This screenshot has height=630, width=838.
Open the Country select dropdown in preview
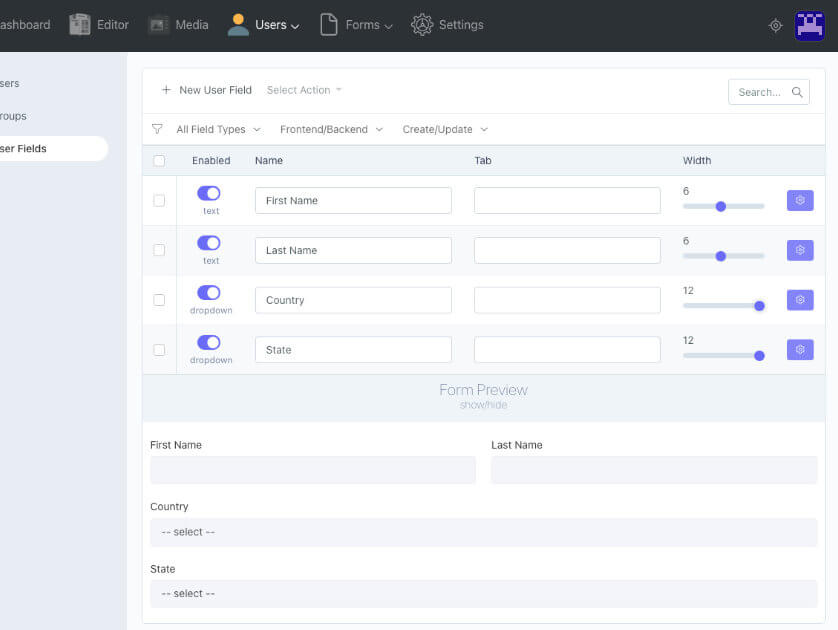click(484, 532)
